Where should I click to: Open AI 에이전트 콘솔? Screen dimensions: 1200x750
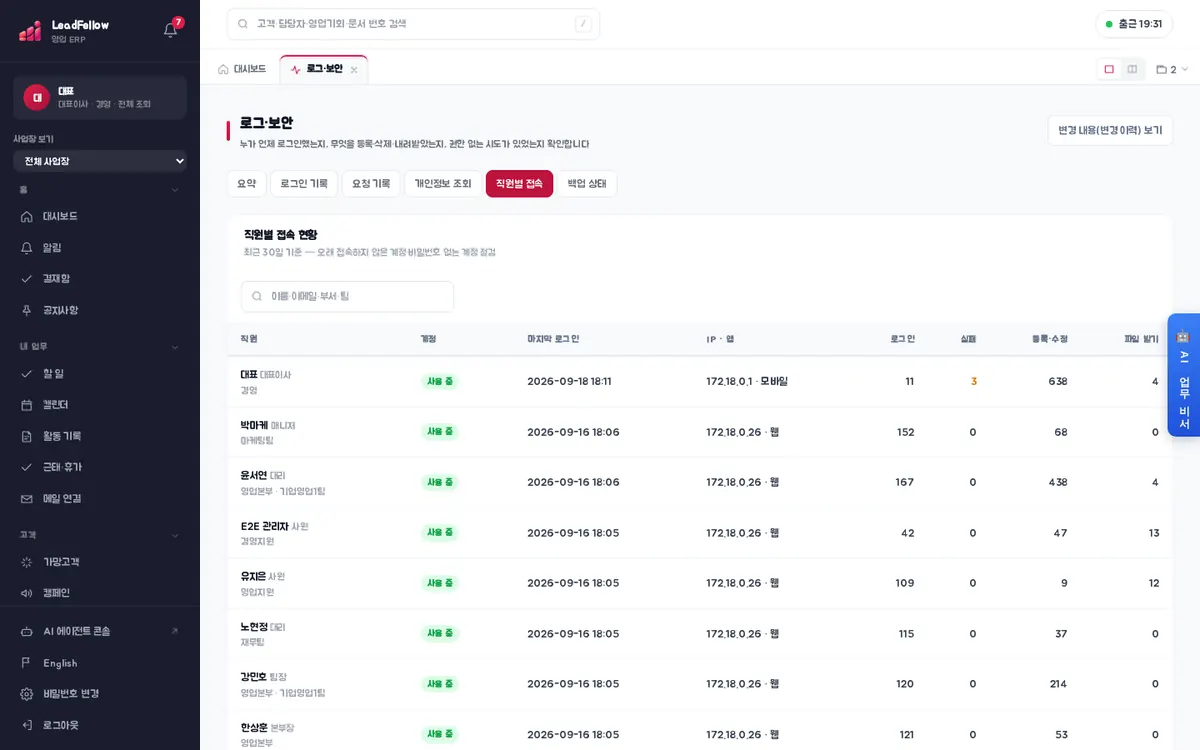(x=100, y=631)
